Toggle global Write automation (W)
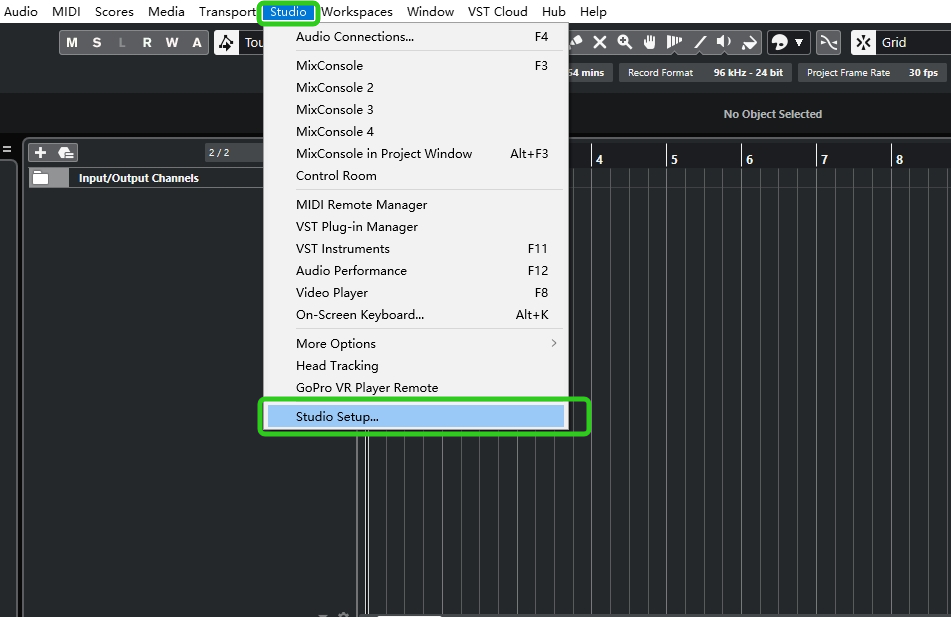The image size is (951, 617). pos(172,42)
